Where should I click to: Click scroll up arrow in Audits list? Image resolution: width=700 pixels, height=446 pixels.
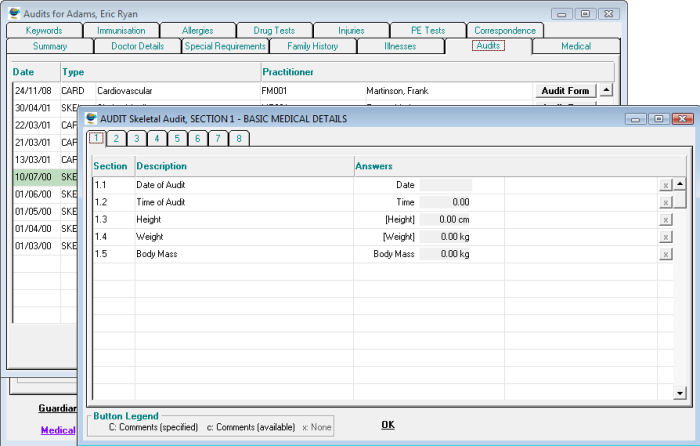(606, 90)
